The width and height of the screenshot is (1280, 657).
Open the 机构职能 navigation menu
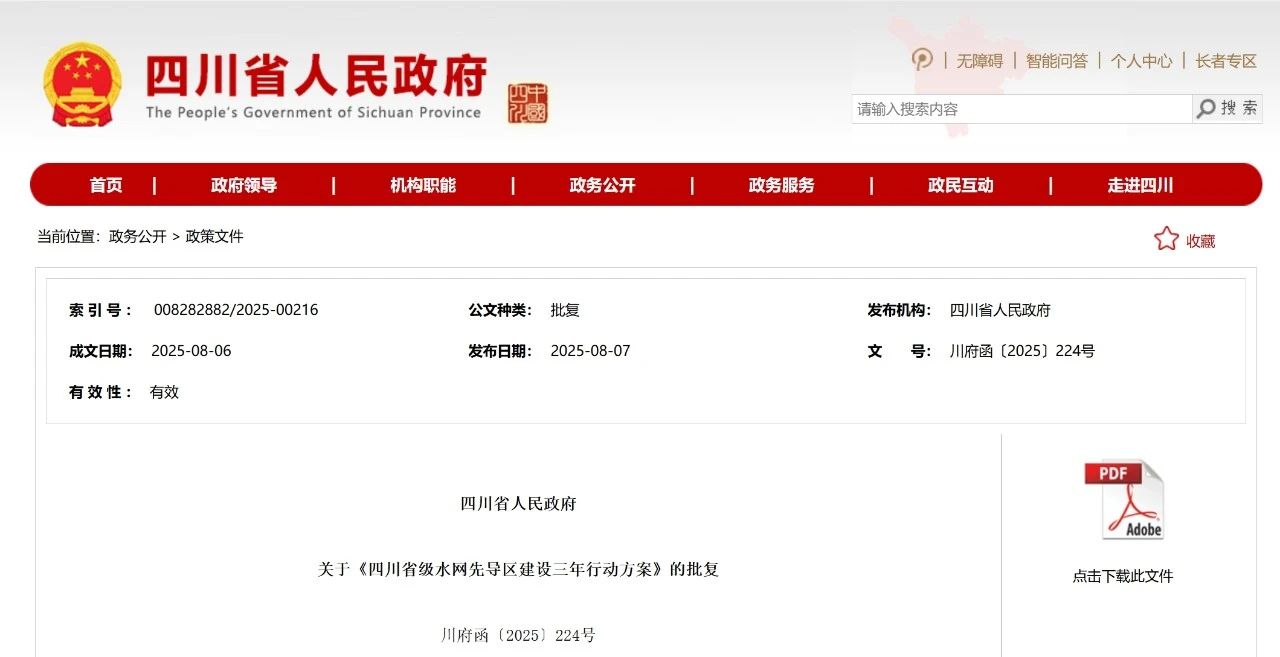[423, 185]
